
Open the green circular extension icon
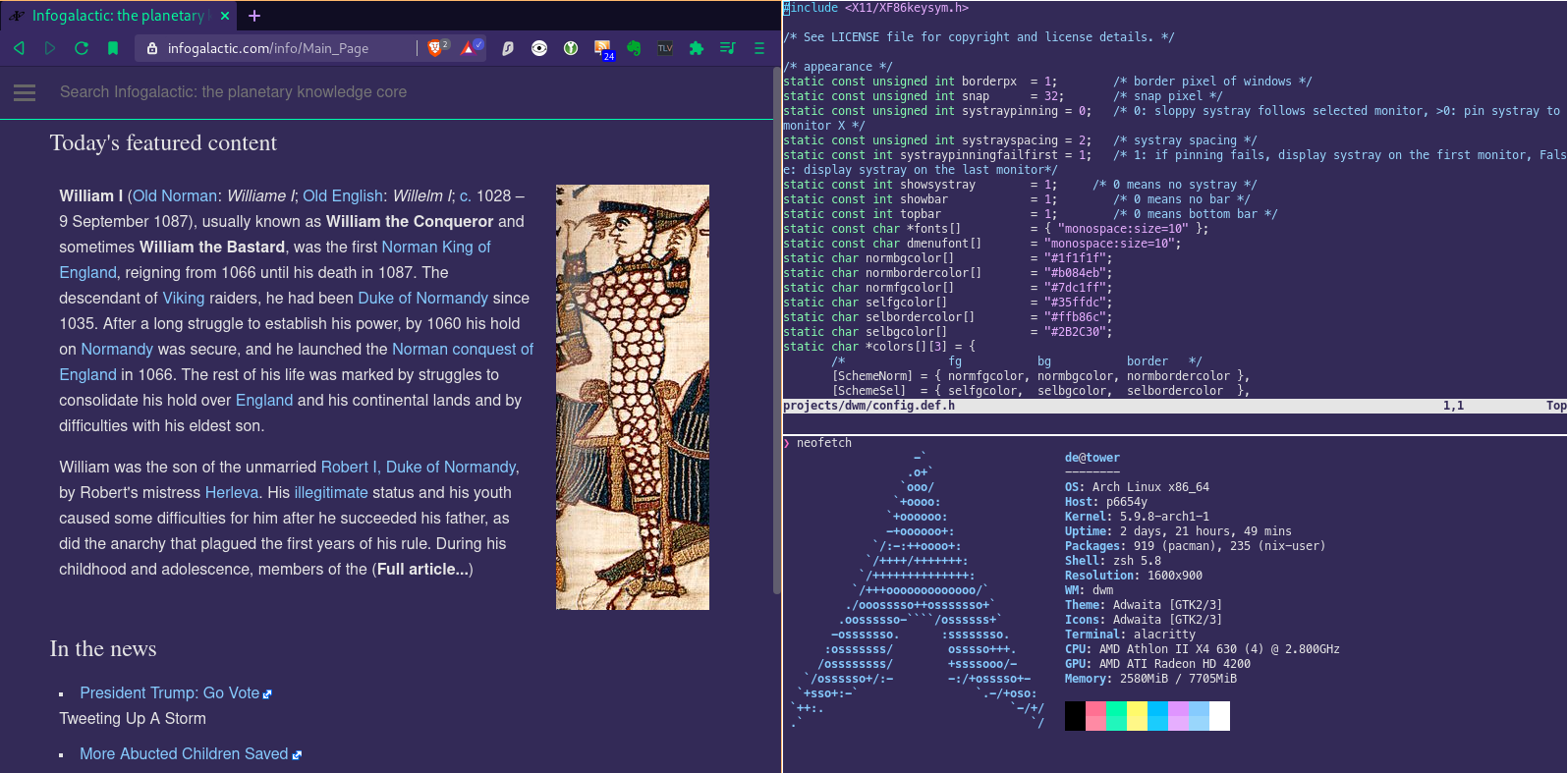click(571, 48)
